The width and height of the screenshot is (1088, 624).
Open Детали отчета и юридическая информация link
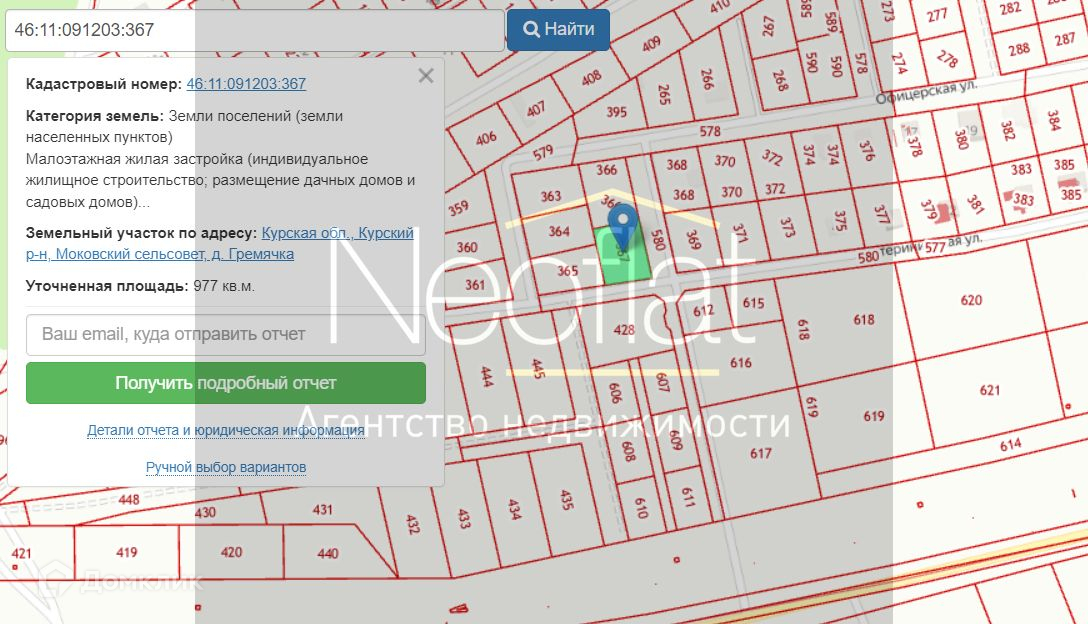(x=226, y=430)
